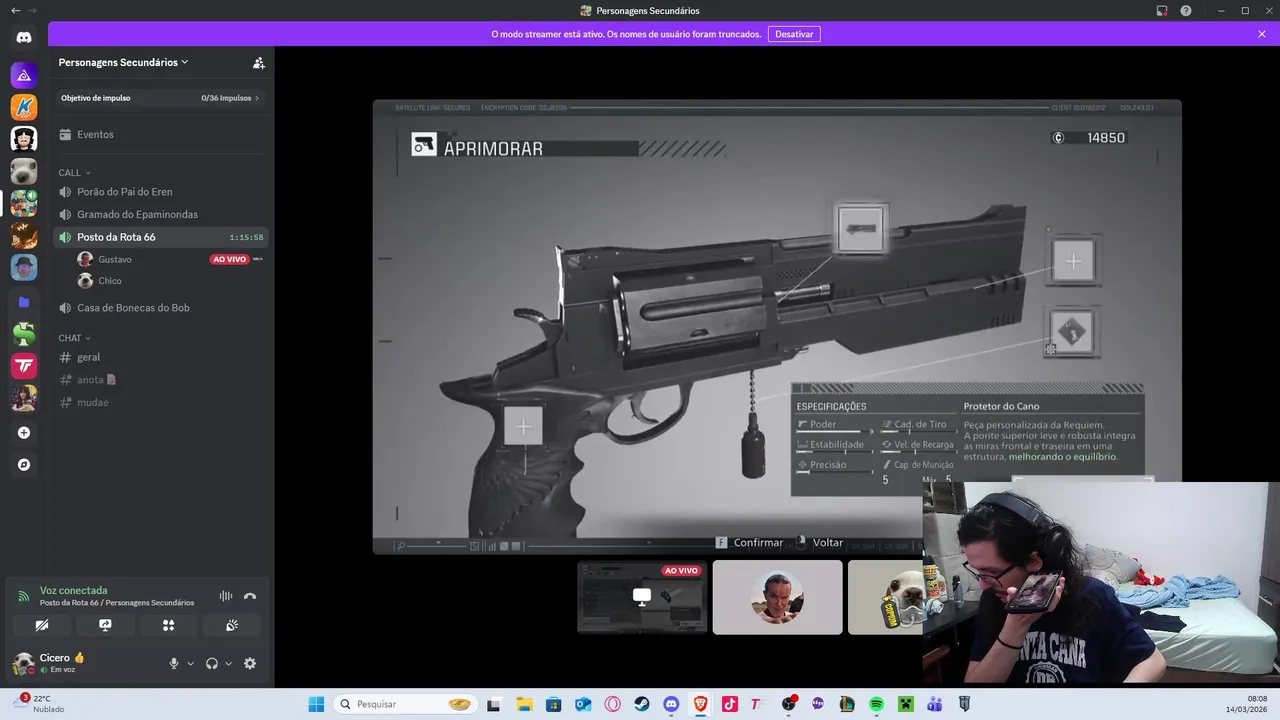Click the add a server plus icon
The image size is (1280, 720).
pos(24,433)
